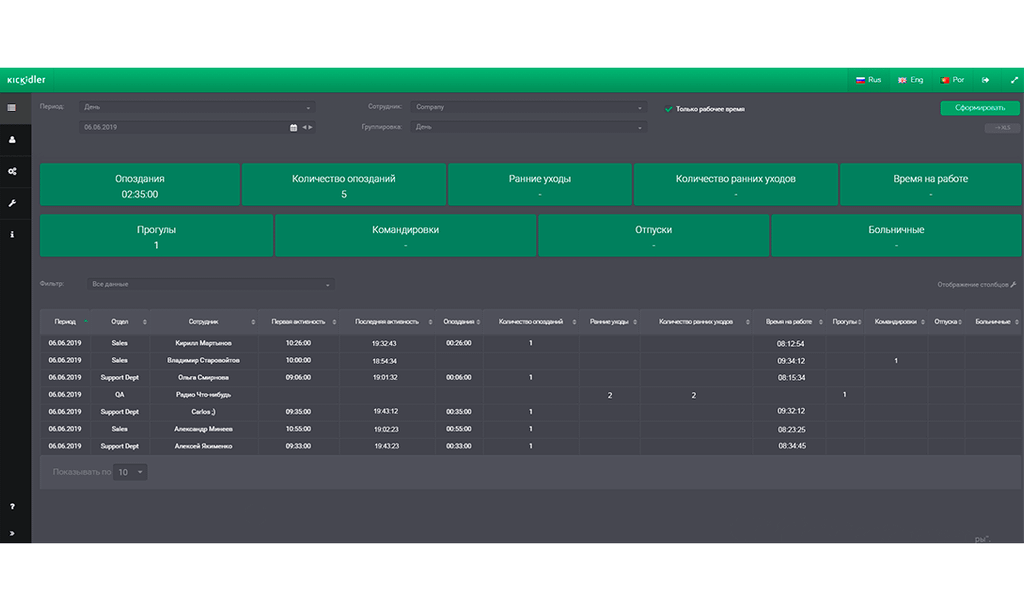Open the 'Сотрудник' Company dropdown
The width and height of the screenshot is (1024, 611).
(528, 107)
